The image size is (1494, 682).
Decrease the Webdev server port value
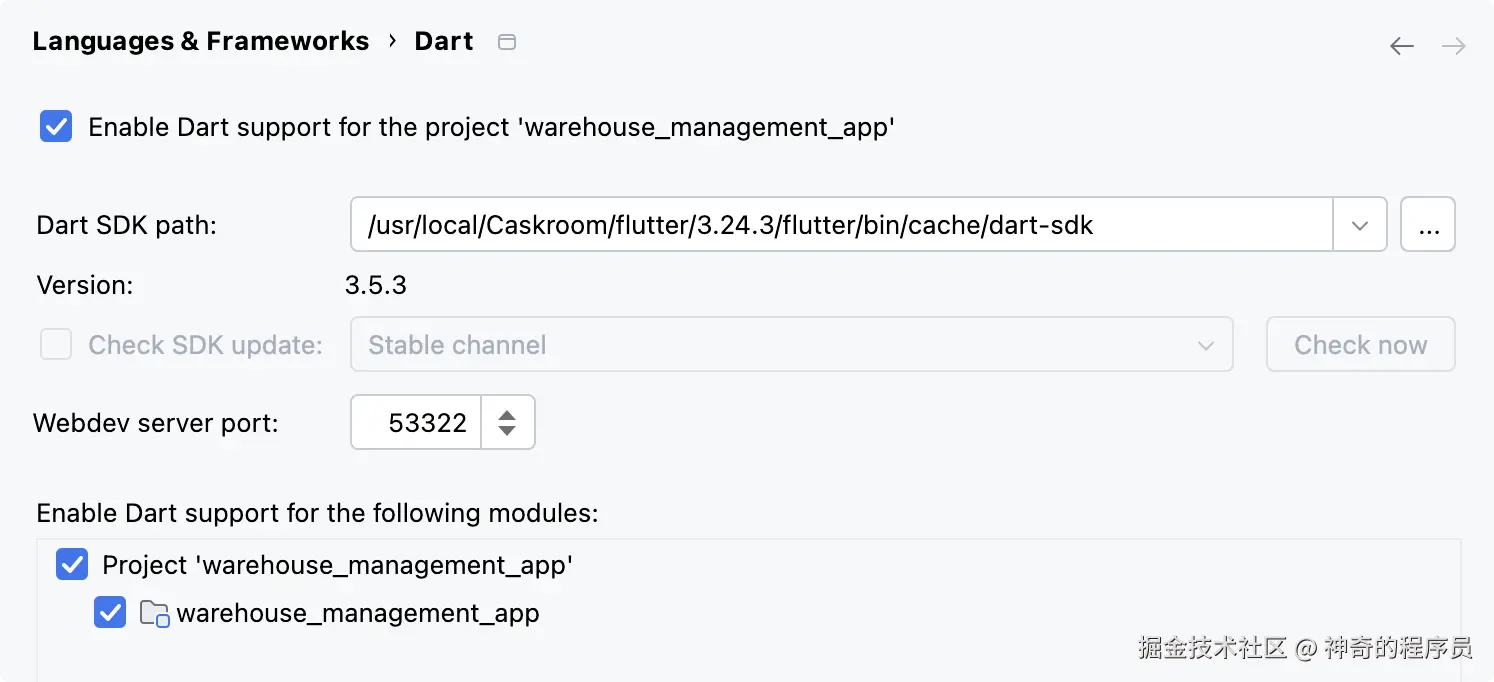pos(507,430)
